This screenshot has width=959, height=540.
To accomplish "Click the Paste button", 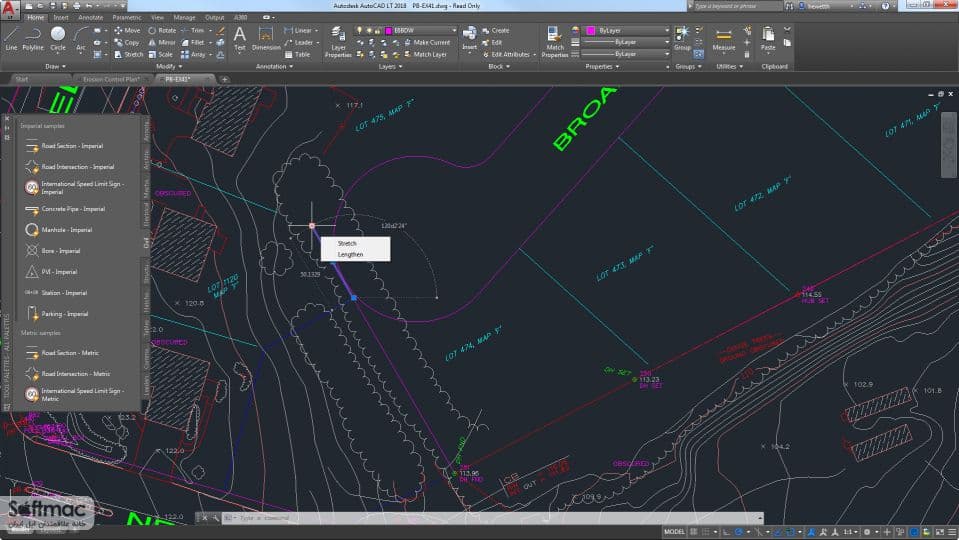I will coord(768,38).
